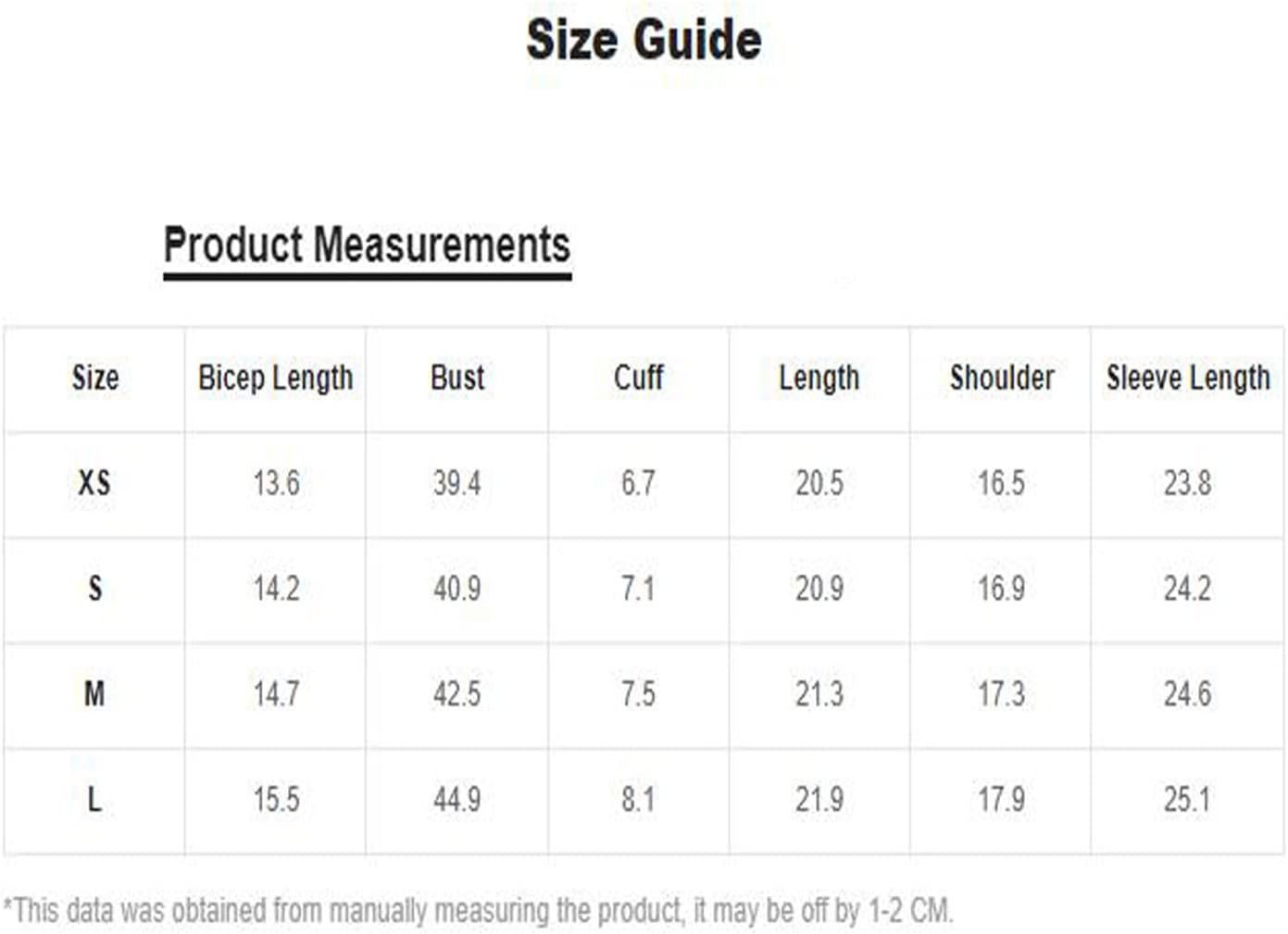Click the Cuff column header

[x=638, y=378]
